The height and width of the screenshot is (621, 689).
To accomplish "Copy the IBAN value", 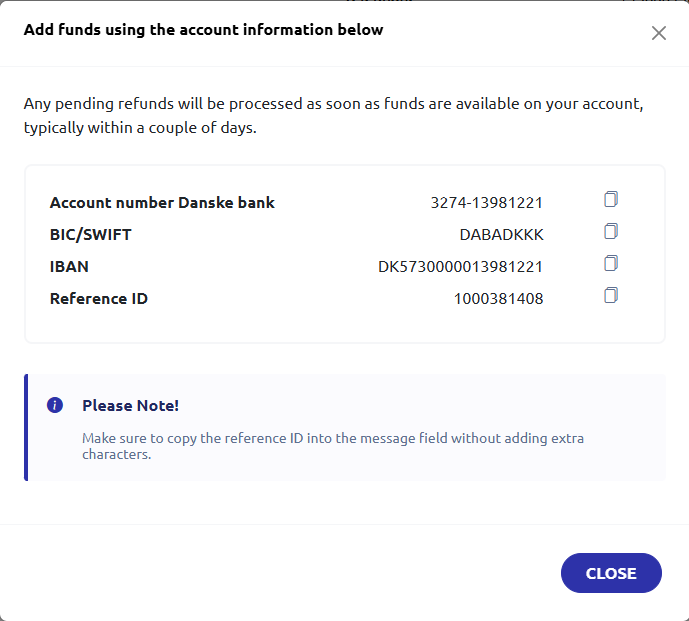I will coord(611,263).
